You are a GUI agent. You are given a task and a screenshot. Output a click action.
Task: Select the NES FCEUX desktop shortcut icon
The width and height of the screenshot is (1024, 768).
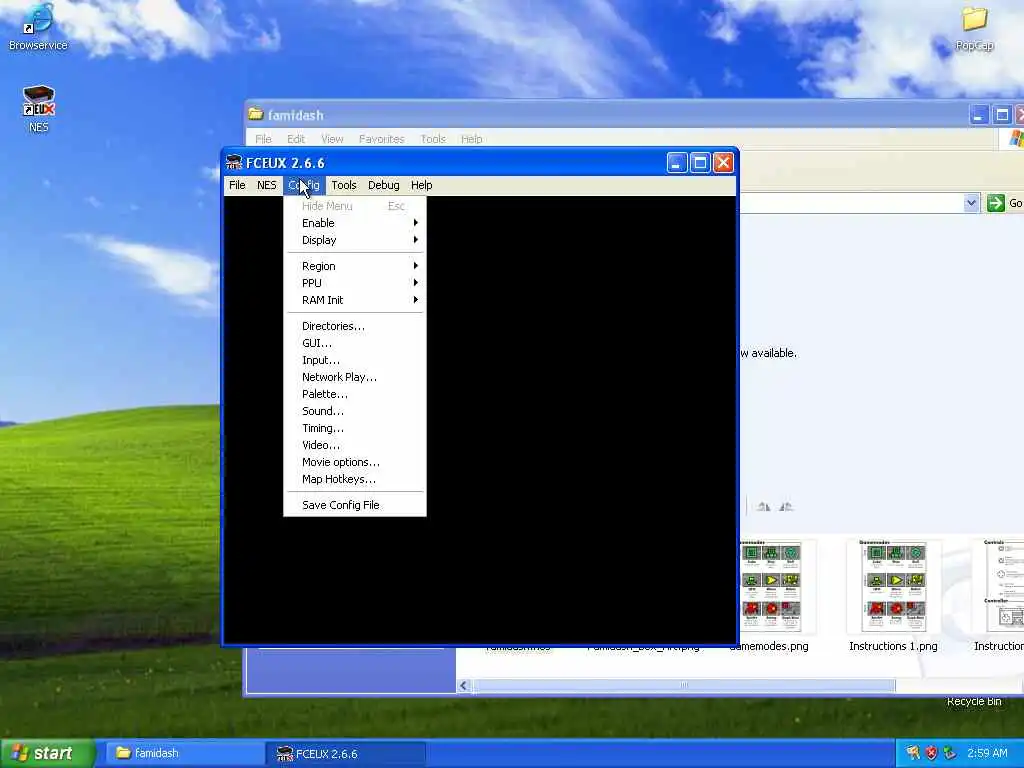coord(39,108)
